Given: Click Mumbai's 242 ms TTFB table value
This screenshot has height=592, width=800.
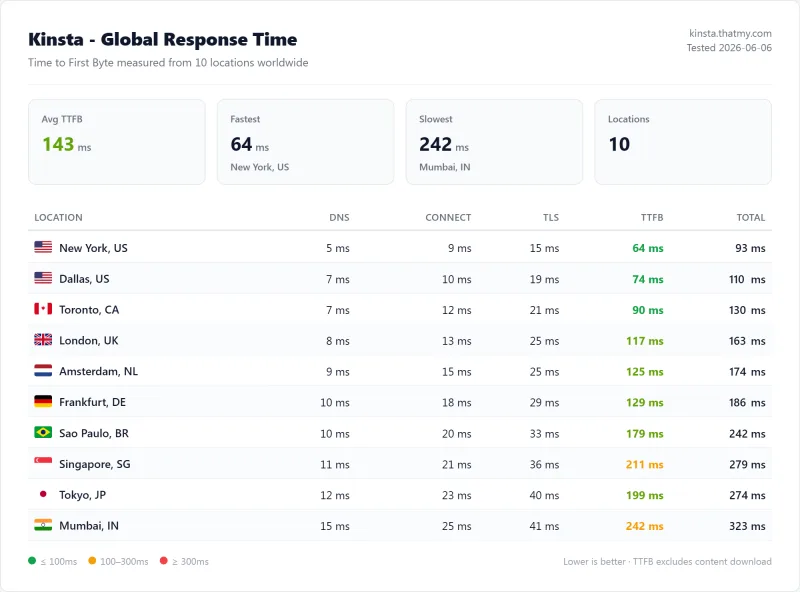Looking at the screenshot, I should point(645,526).
